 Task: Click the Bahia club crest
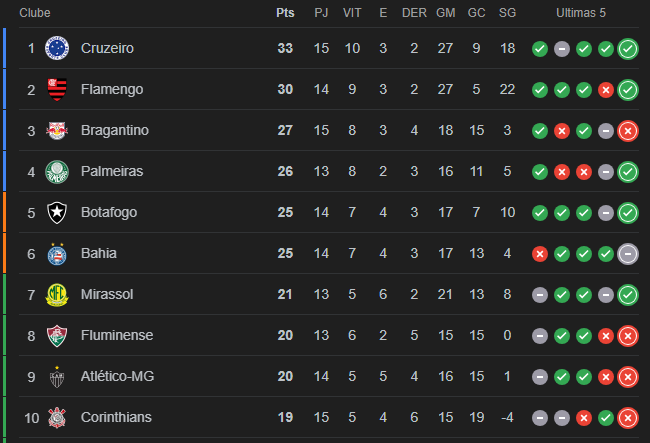click(x=57, y=254)
